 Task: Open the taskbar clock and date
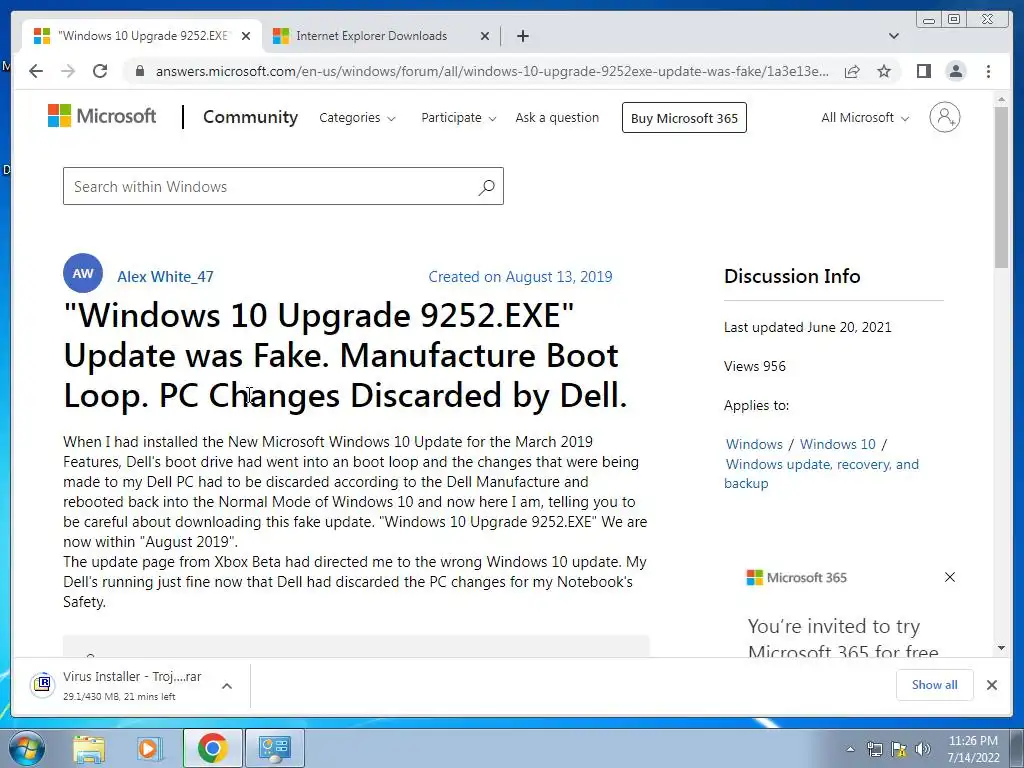973,749
